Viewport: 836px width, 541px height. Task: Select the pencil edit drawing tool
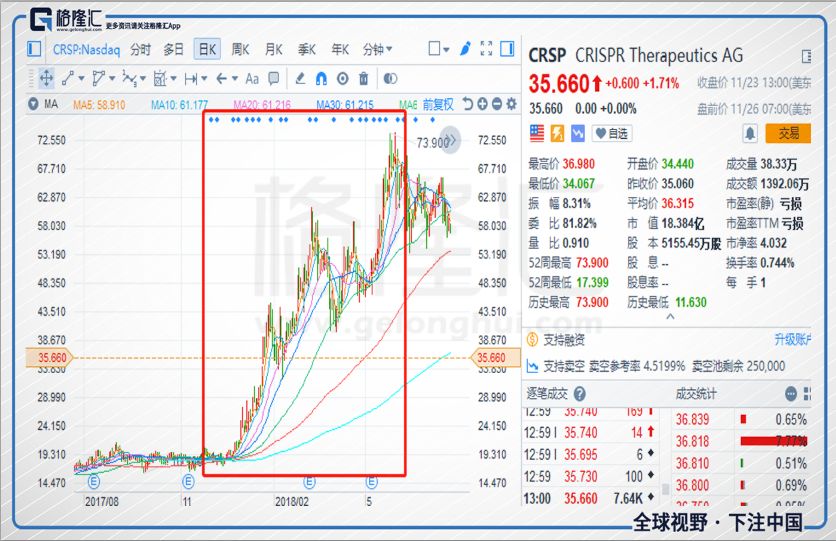[300, 79]
